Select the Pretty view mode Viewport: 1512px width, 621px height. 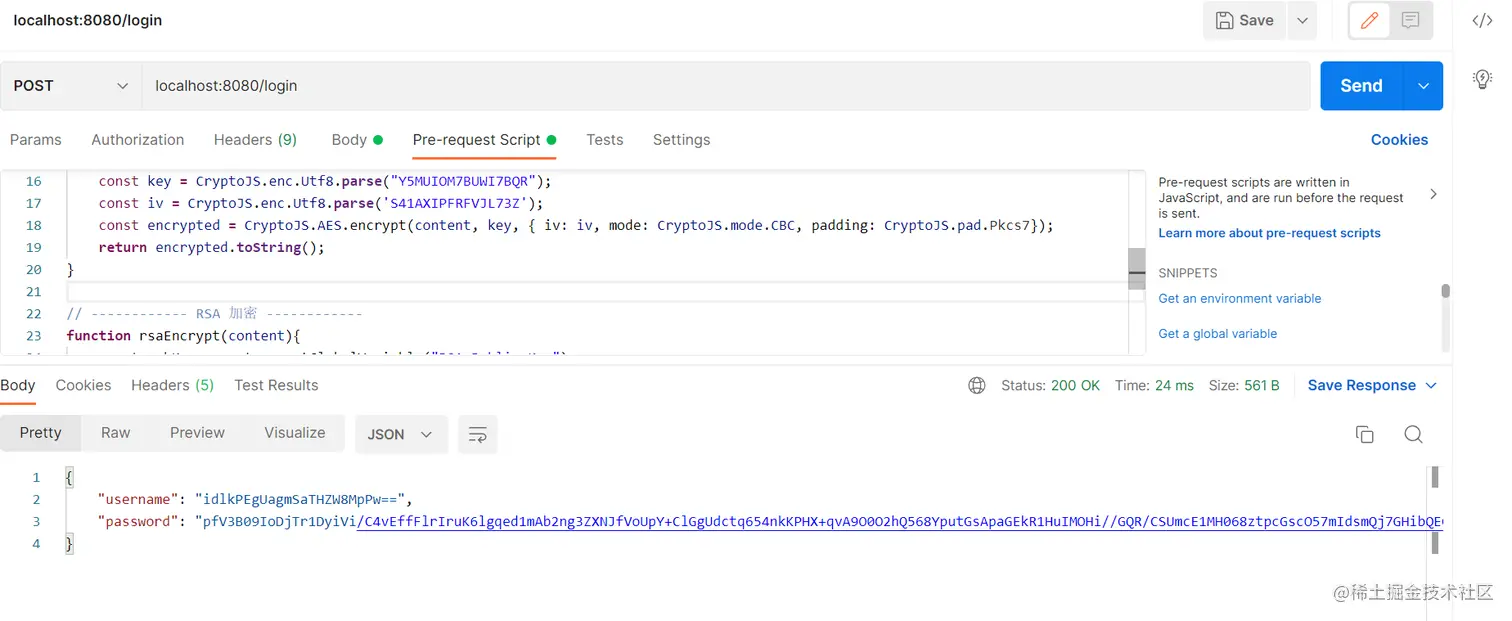pos(40,433)
